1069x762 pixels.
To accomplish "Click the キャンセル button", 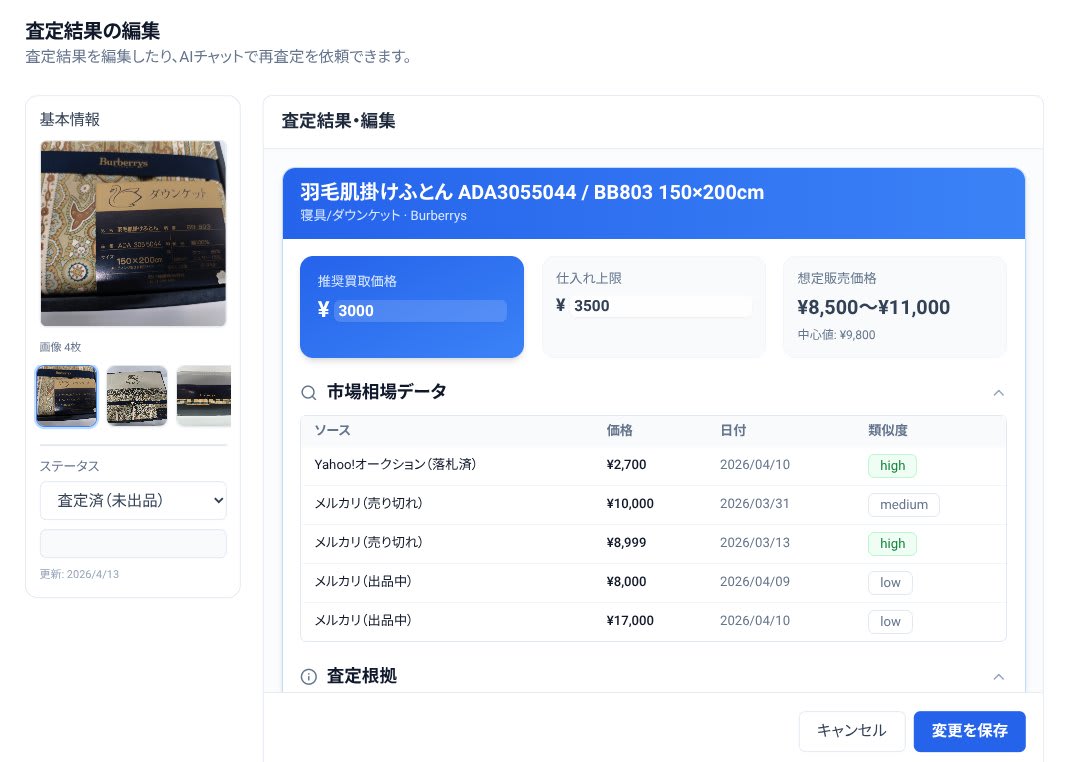I will [x=852, y=731].
